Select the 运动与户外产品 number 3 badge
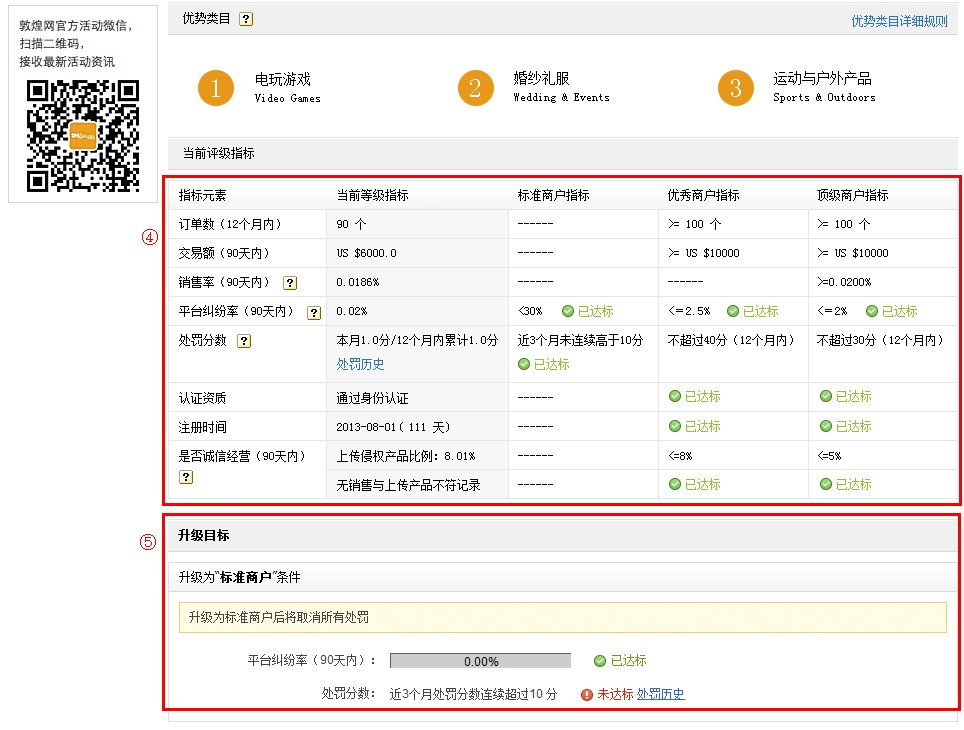Screen dimensions: 964x730 (736, 87)
